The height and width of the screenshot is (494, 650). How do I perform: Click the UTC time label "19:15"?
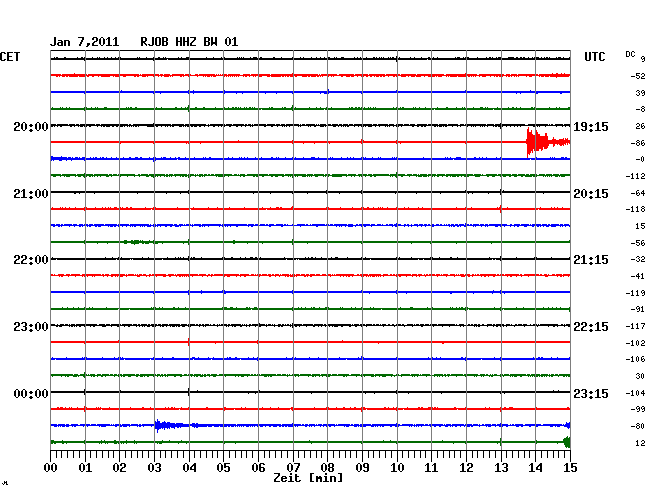point(591,126)
